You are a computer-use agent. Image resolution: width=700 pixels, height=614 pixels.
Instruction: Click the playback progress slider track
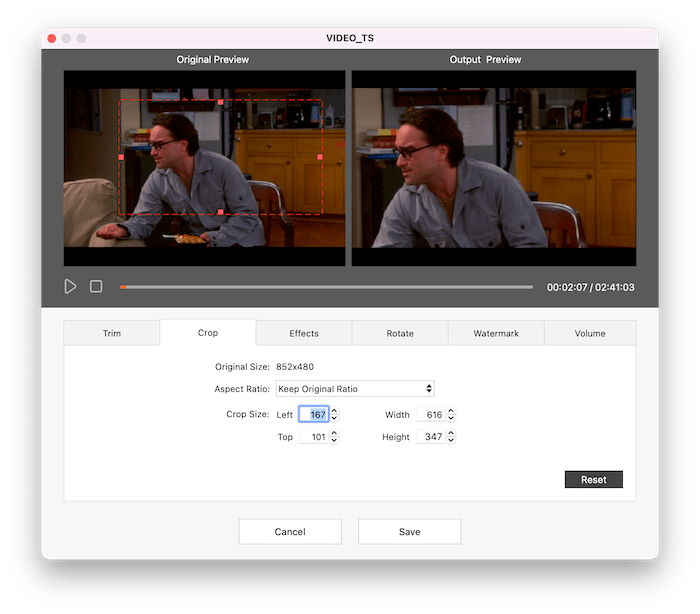[326, 287]
